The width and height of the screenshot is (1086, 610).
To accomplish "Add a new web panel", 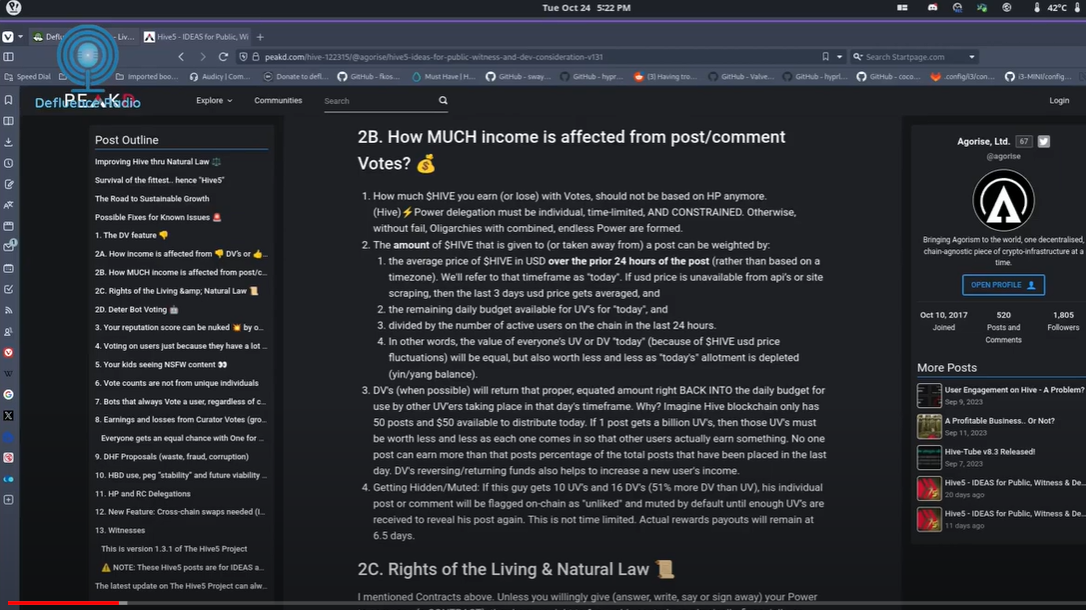I will [x=8, y=500].
